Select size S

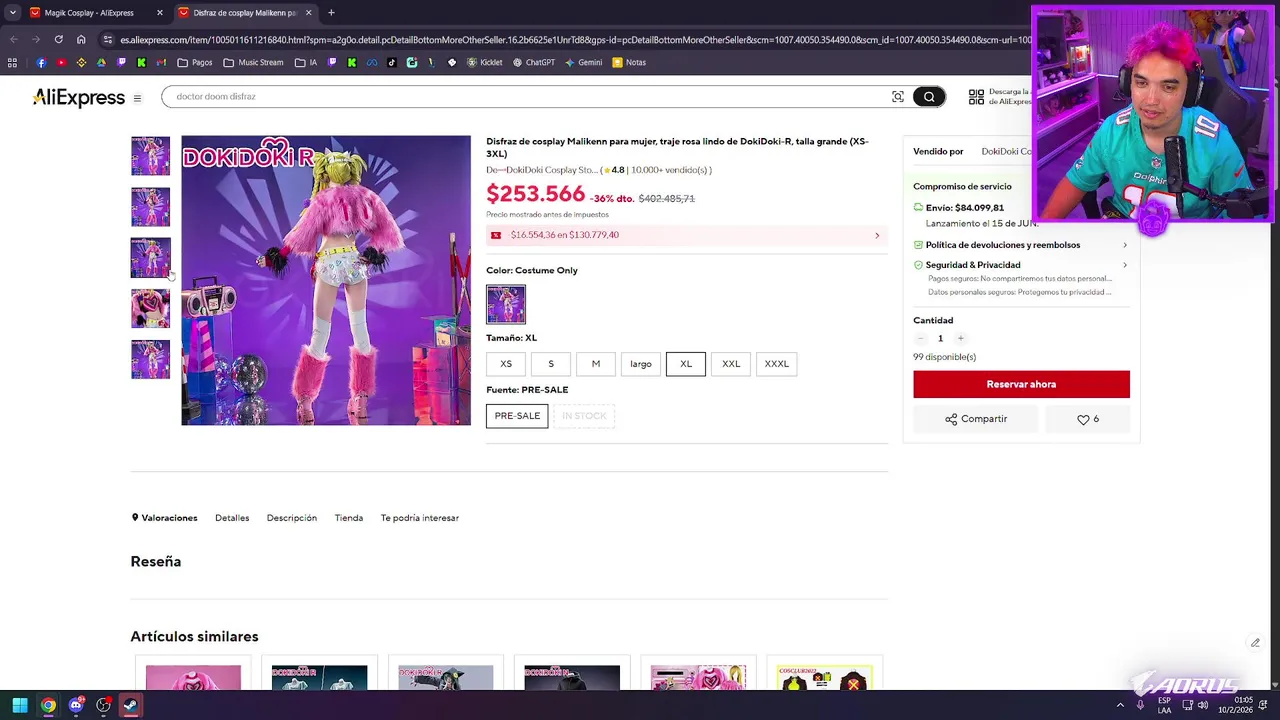point(551,364)
